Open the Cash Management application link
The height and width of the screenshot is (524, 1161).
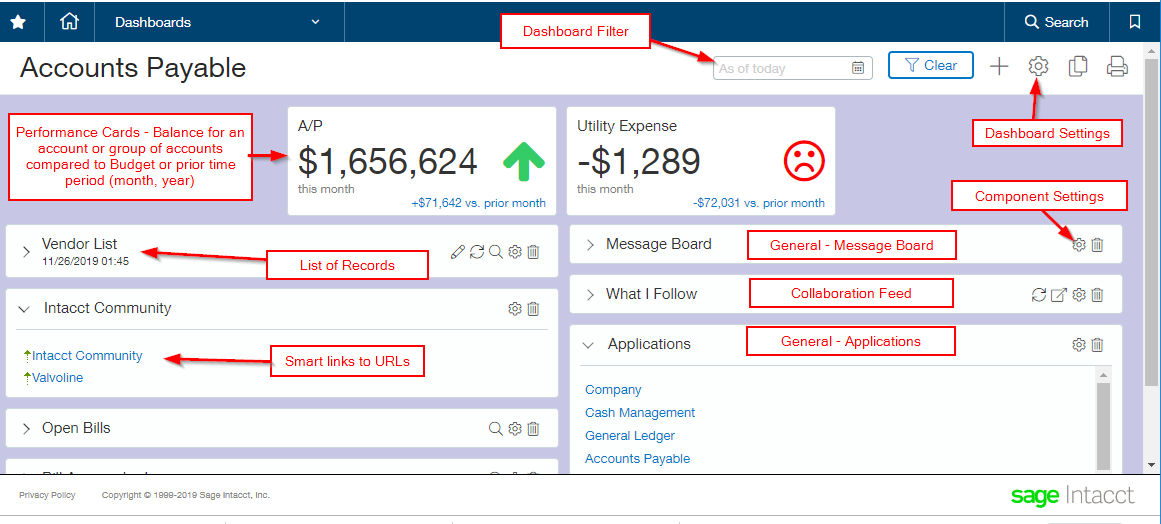coord(640,413)
